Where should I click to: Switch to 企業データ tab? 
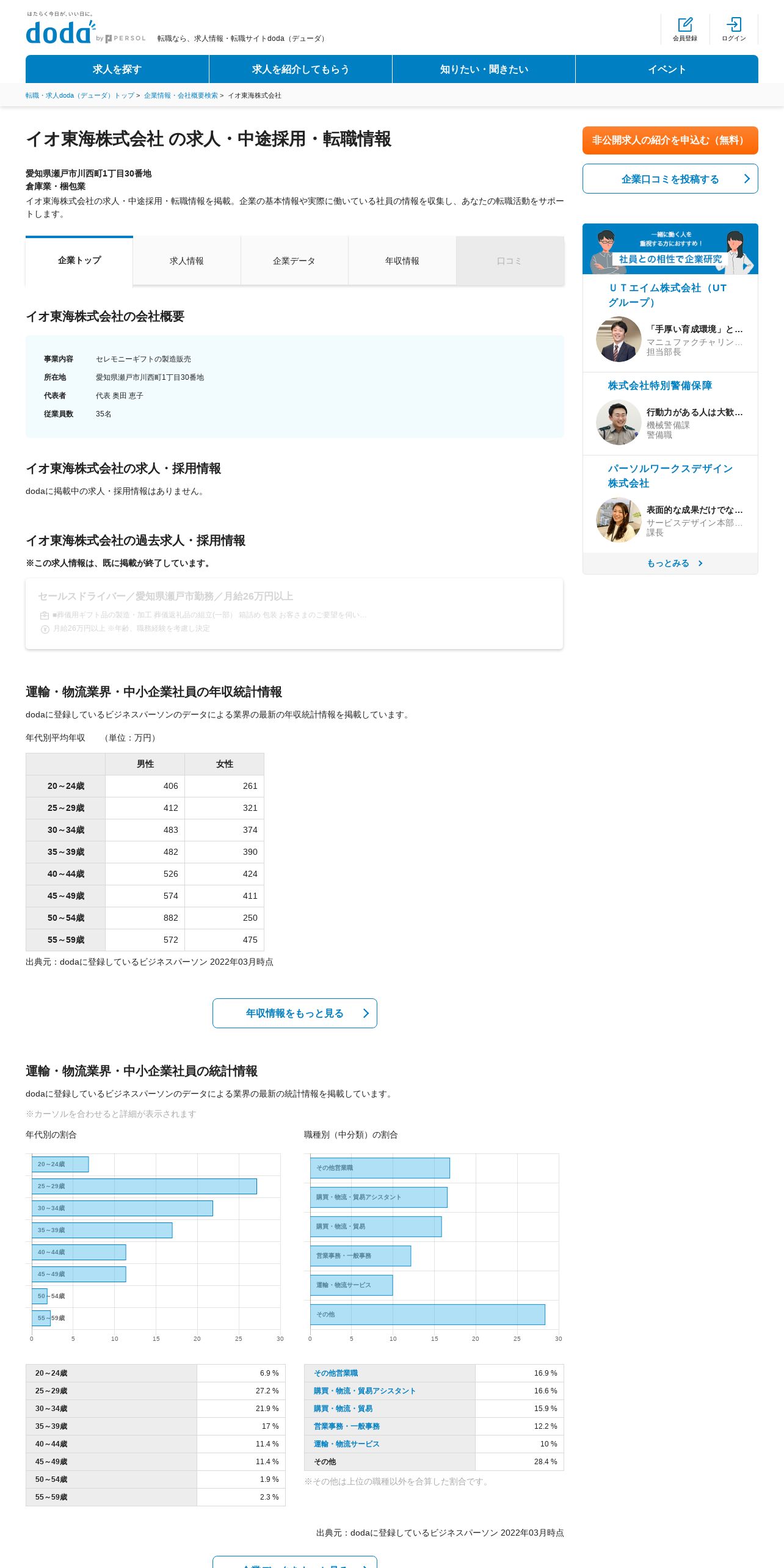(x=294, y=261)
